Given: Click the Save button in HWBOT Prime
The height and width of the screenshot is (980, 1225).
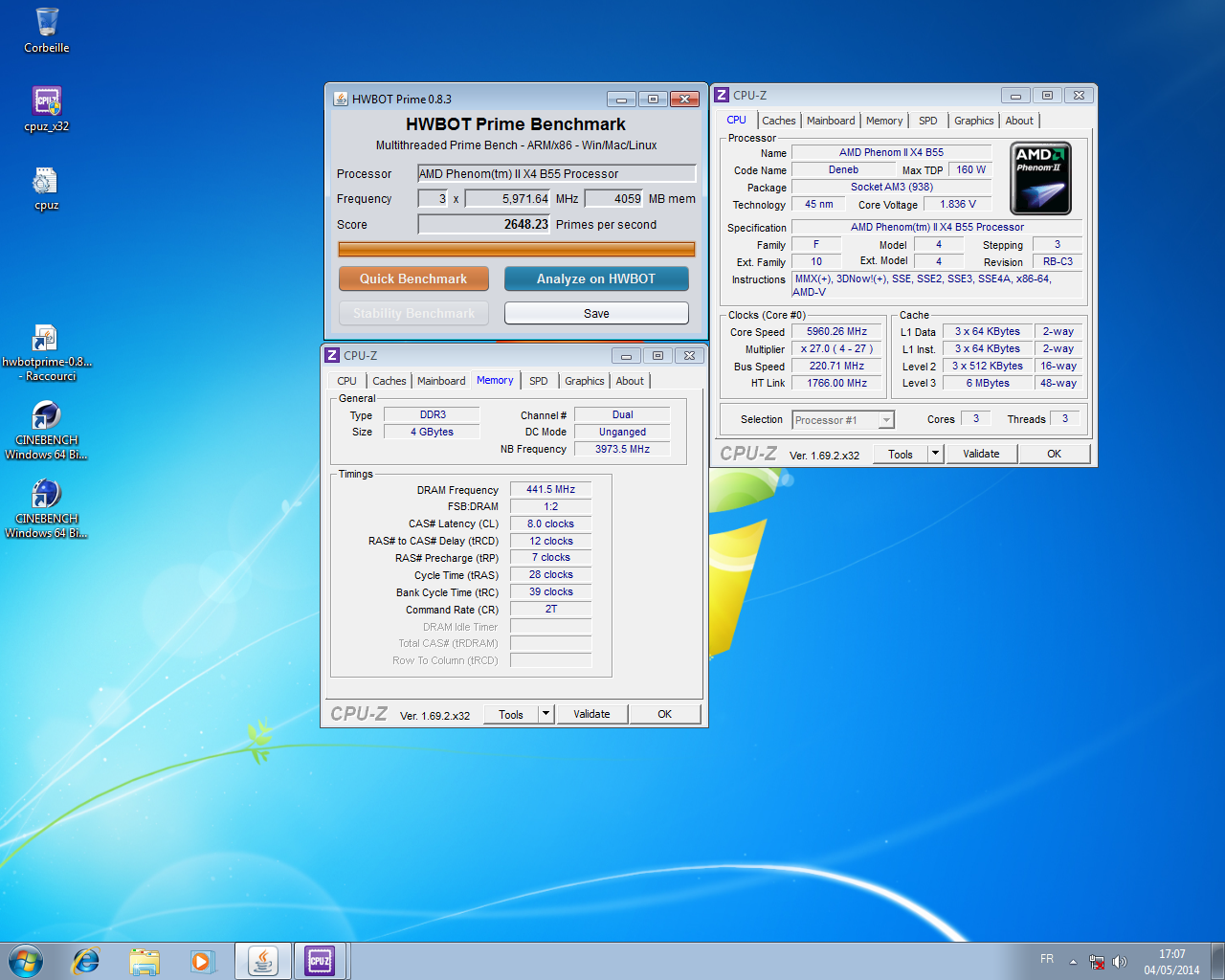Looking at the screenshot, I should point(596,313).
